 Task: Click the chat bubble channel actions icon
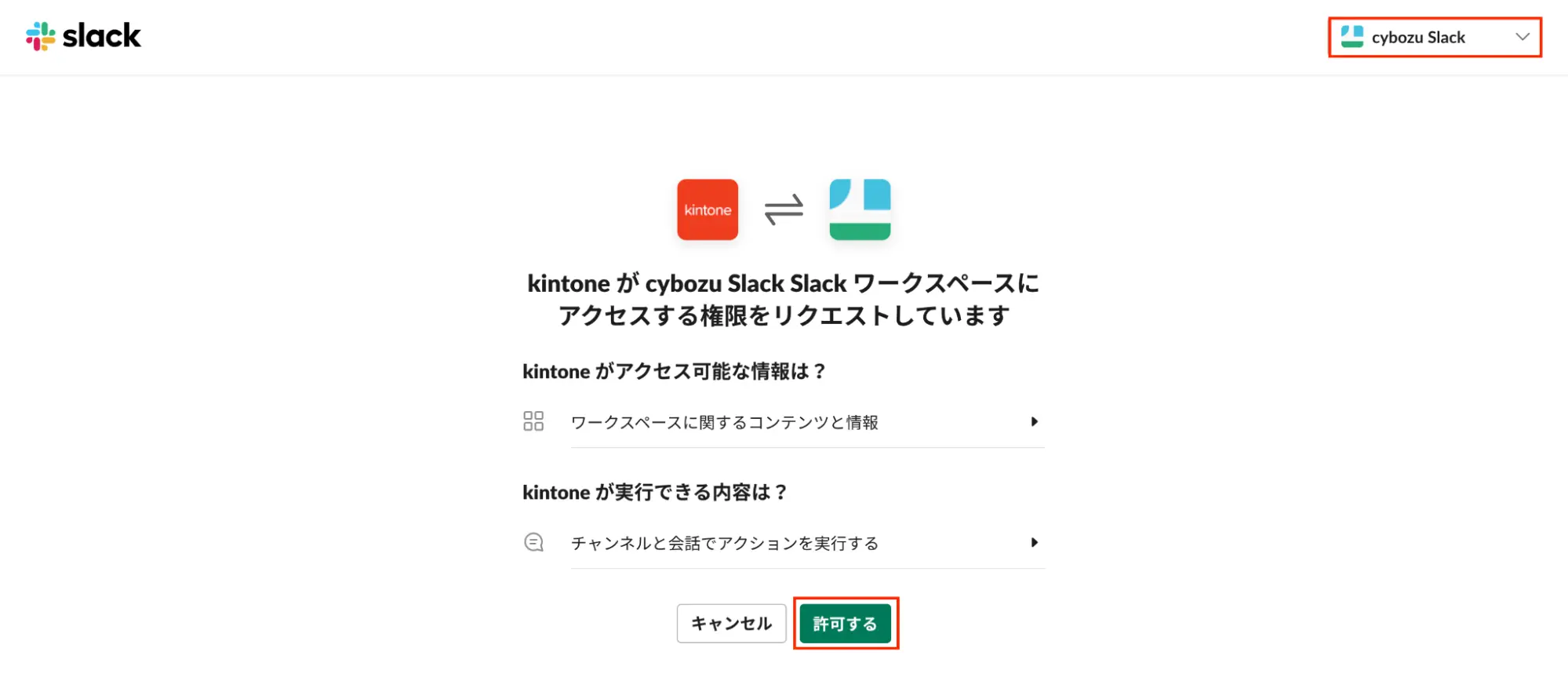533,542
